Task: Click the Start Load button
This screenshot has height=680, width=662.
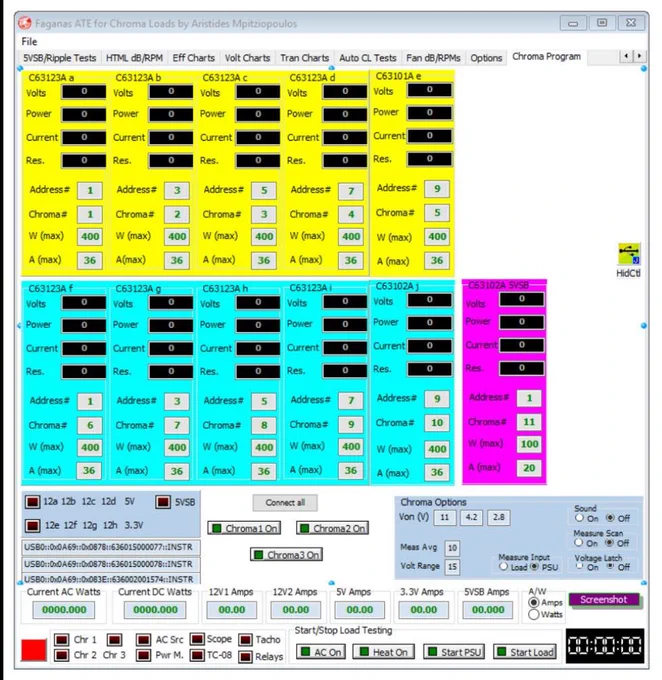Action: point(525,652)
